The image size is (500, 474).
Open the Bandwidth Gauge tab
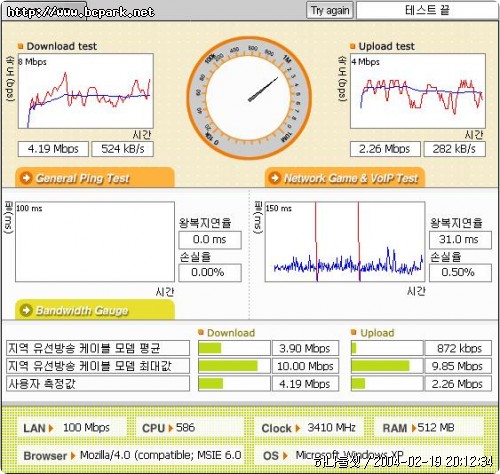coord(95,310)
